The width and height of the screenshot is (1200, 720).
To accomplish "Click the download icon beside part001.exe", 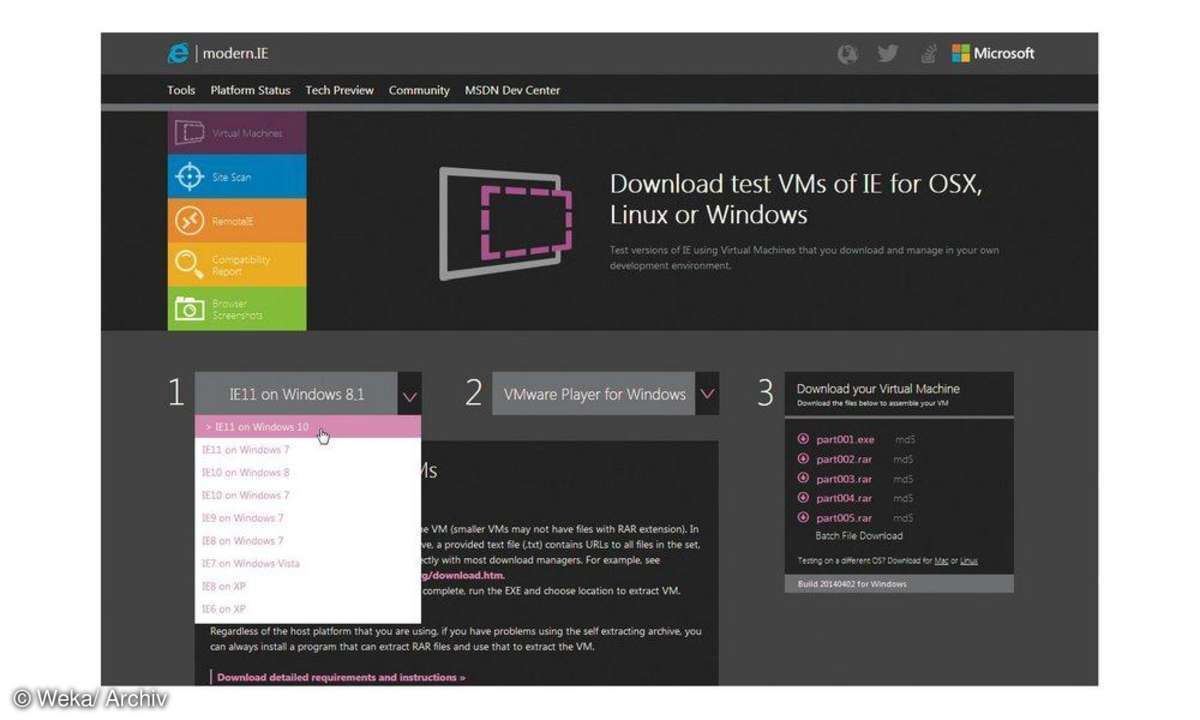I will tap(803, 439).
